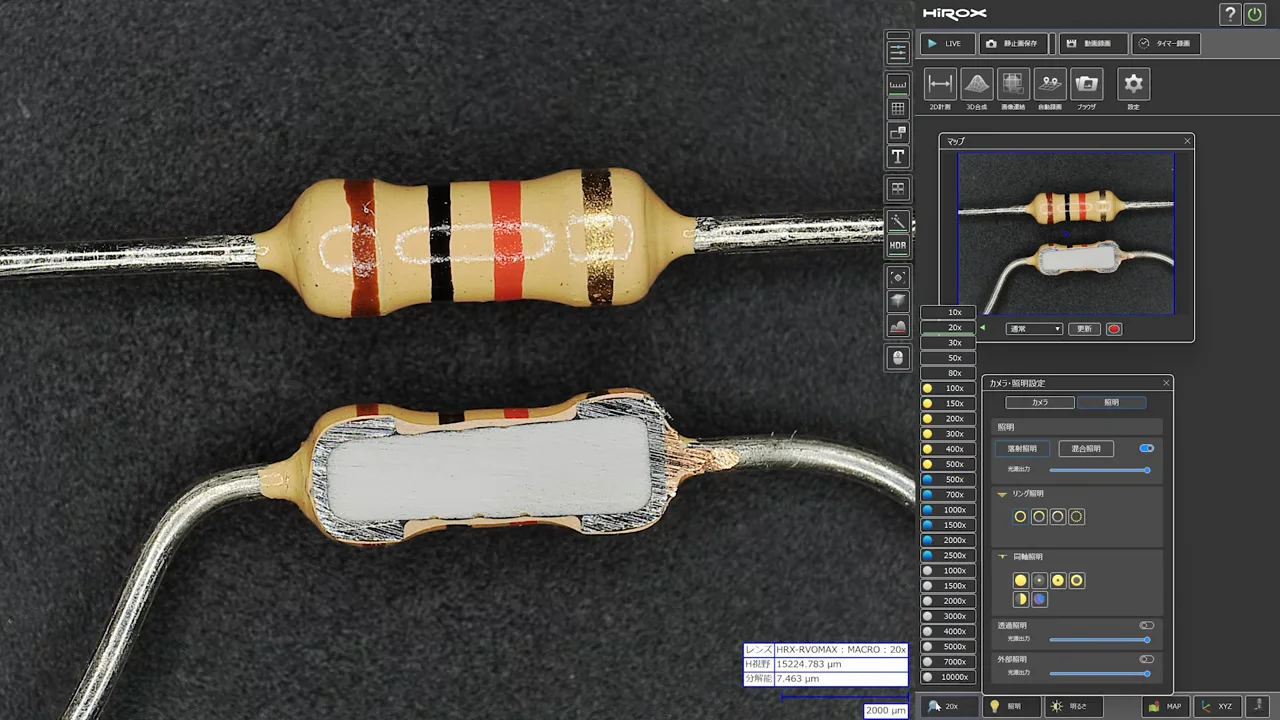Select the first ring illumination pattern
This screenshot has height=720, width=1280.
pyautogui.click(x=1020, y=517)
